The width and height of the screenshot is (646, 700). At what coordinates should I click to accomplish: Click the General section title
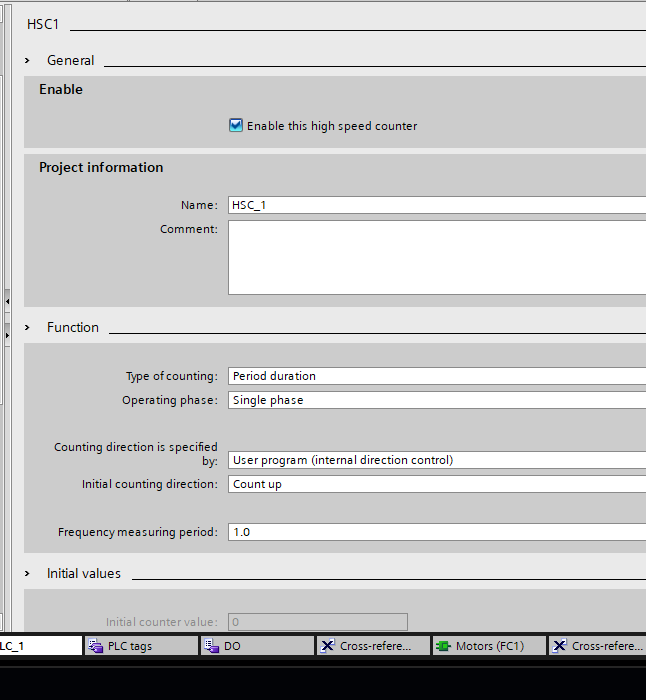[71, 60]
